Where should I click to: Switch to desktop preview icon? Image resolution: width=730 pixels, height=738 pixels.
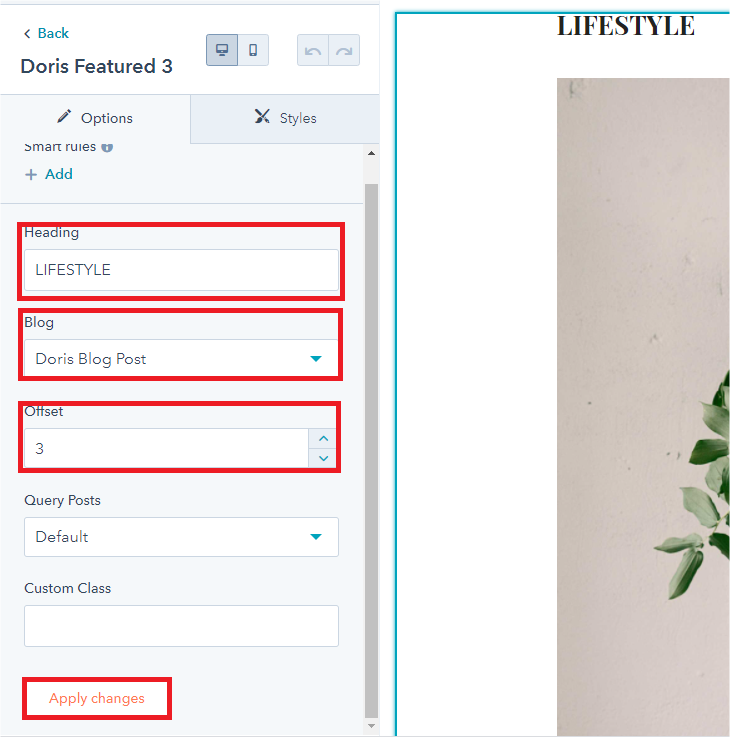[x=222, y=50]
